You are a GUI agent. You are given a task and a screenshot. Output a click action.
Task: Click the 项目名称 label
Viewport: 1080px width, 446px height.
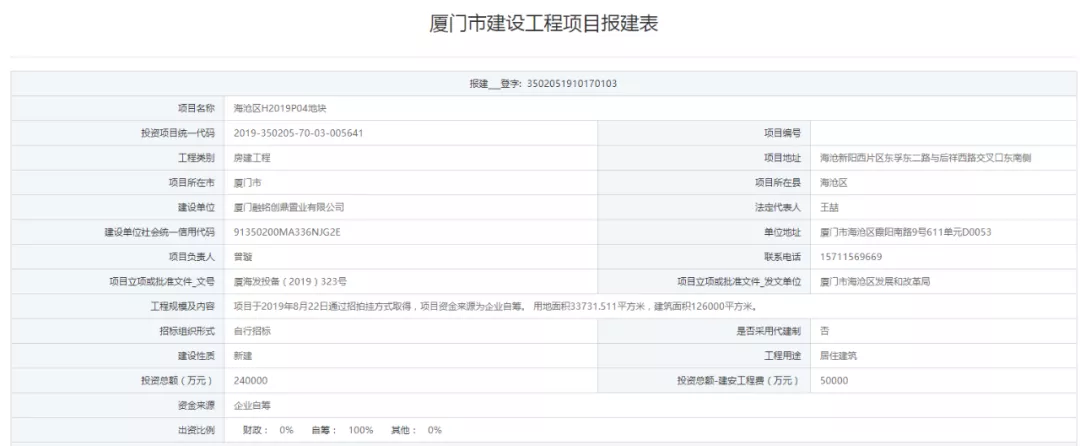click(196, 109)
